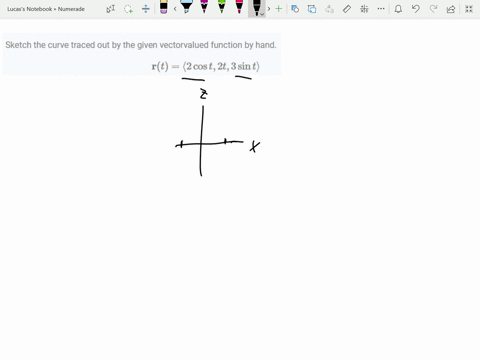
Task: Select the text/object selection tool
Action: tap(110, 9)
